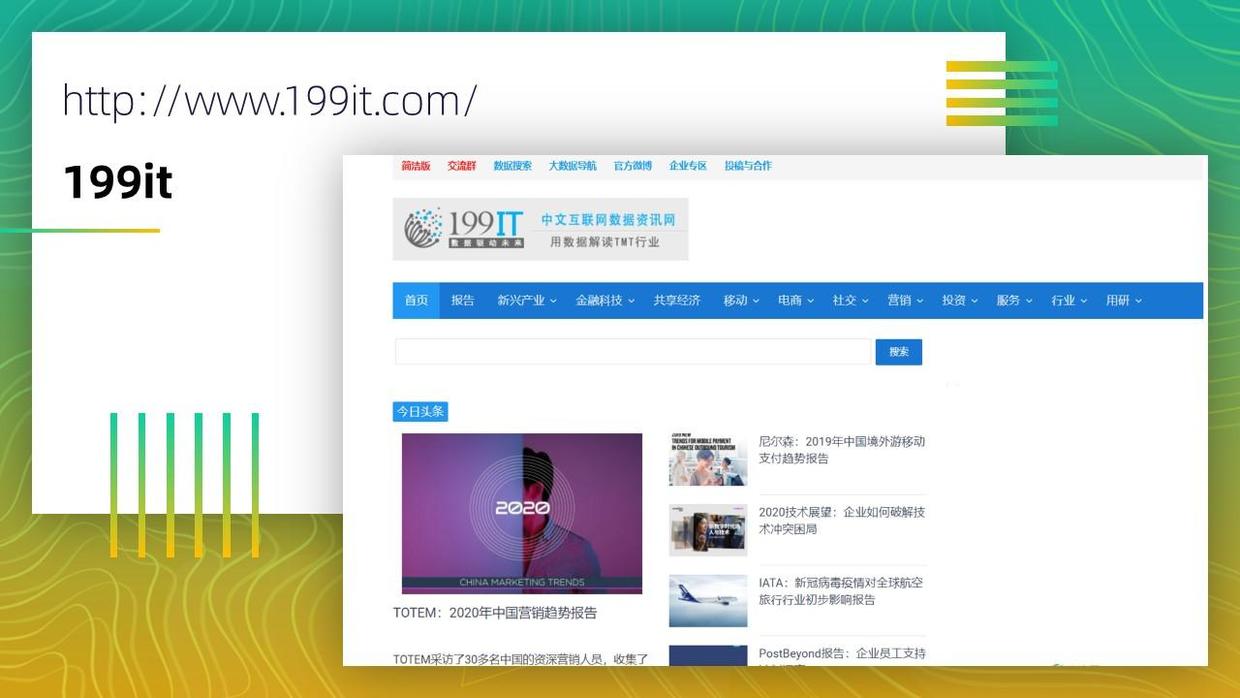Click the 199IT logo image
1240x698 pixels.
pos(465,227)
